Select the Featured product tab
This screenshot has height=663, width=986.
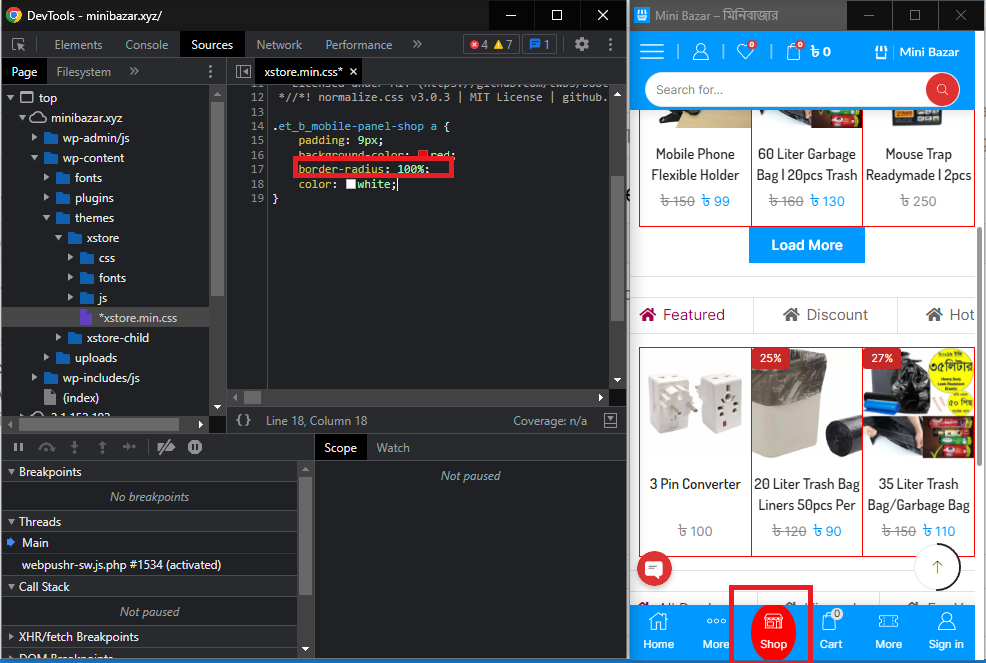pos(682,315)
